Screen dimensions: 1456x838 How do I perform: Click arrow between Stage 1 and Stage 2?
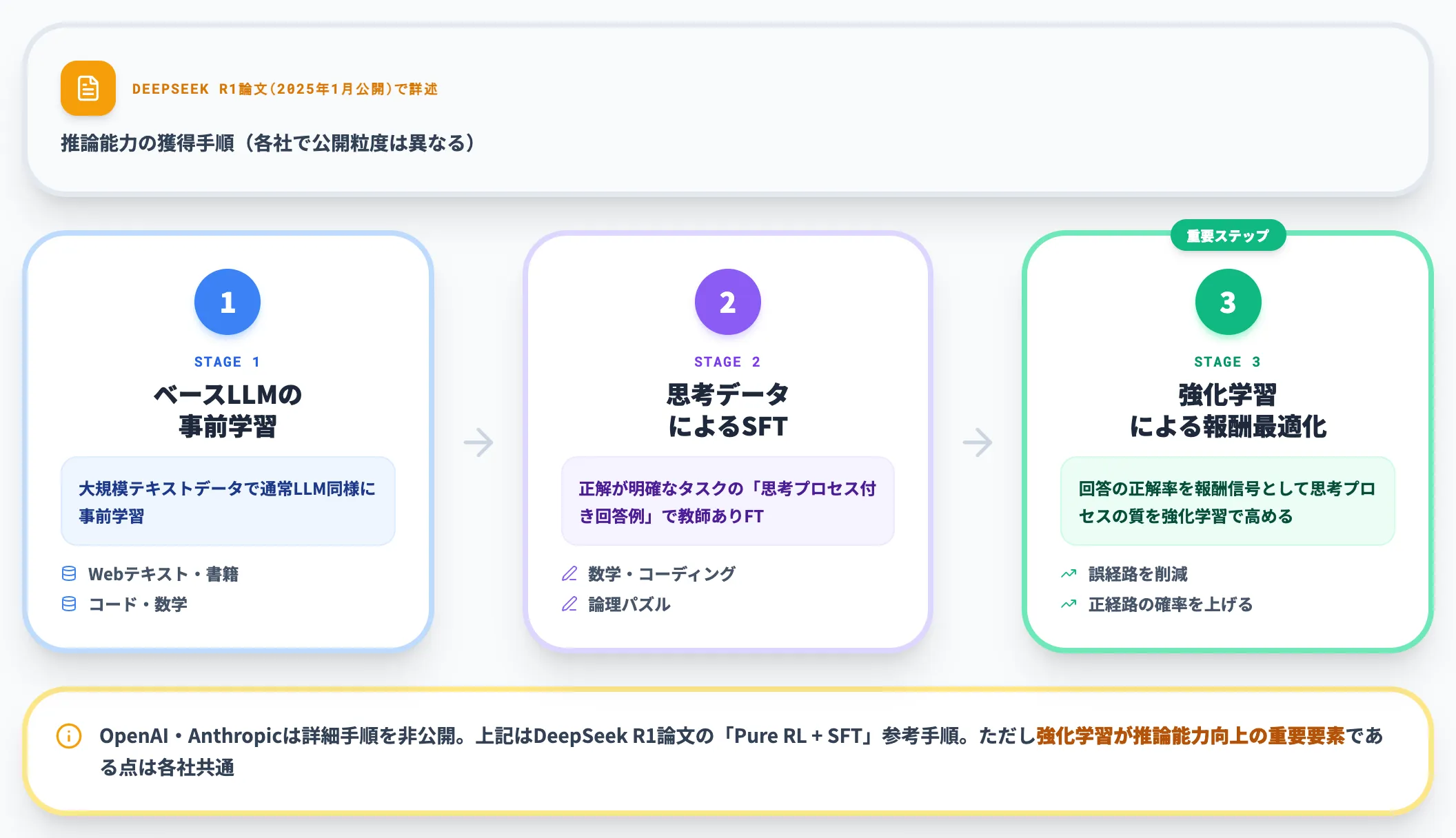[478, 442]
